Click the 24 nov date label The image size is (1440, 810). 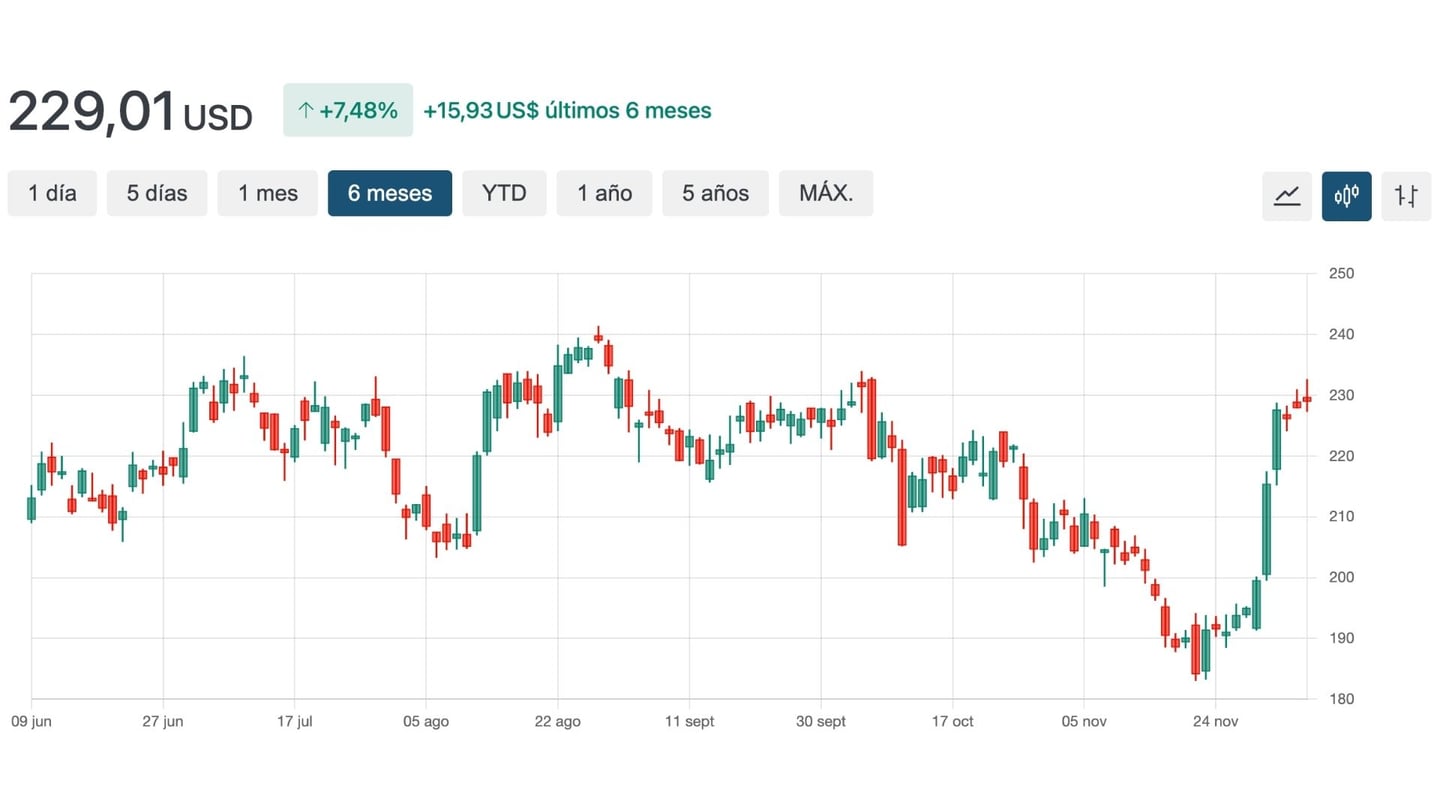(x=1215, y=722)
